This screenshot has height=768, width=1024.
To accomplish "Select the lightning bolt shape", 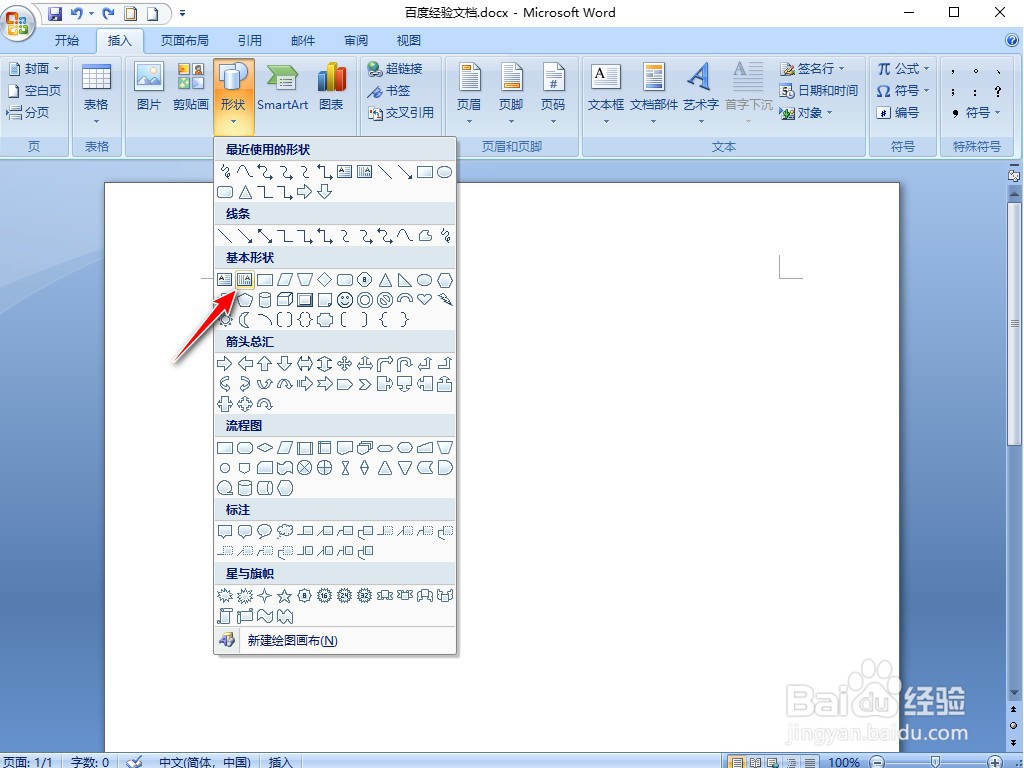I will pyautogui.click(x=445, y=300).
